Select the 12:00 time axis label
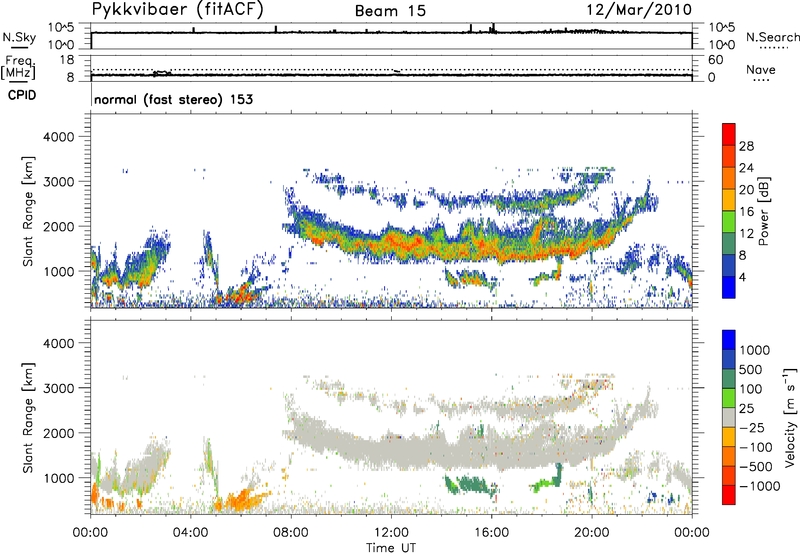 tap(391, 533)
